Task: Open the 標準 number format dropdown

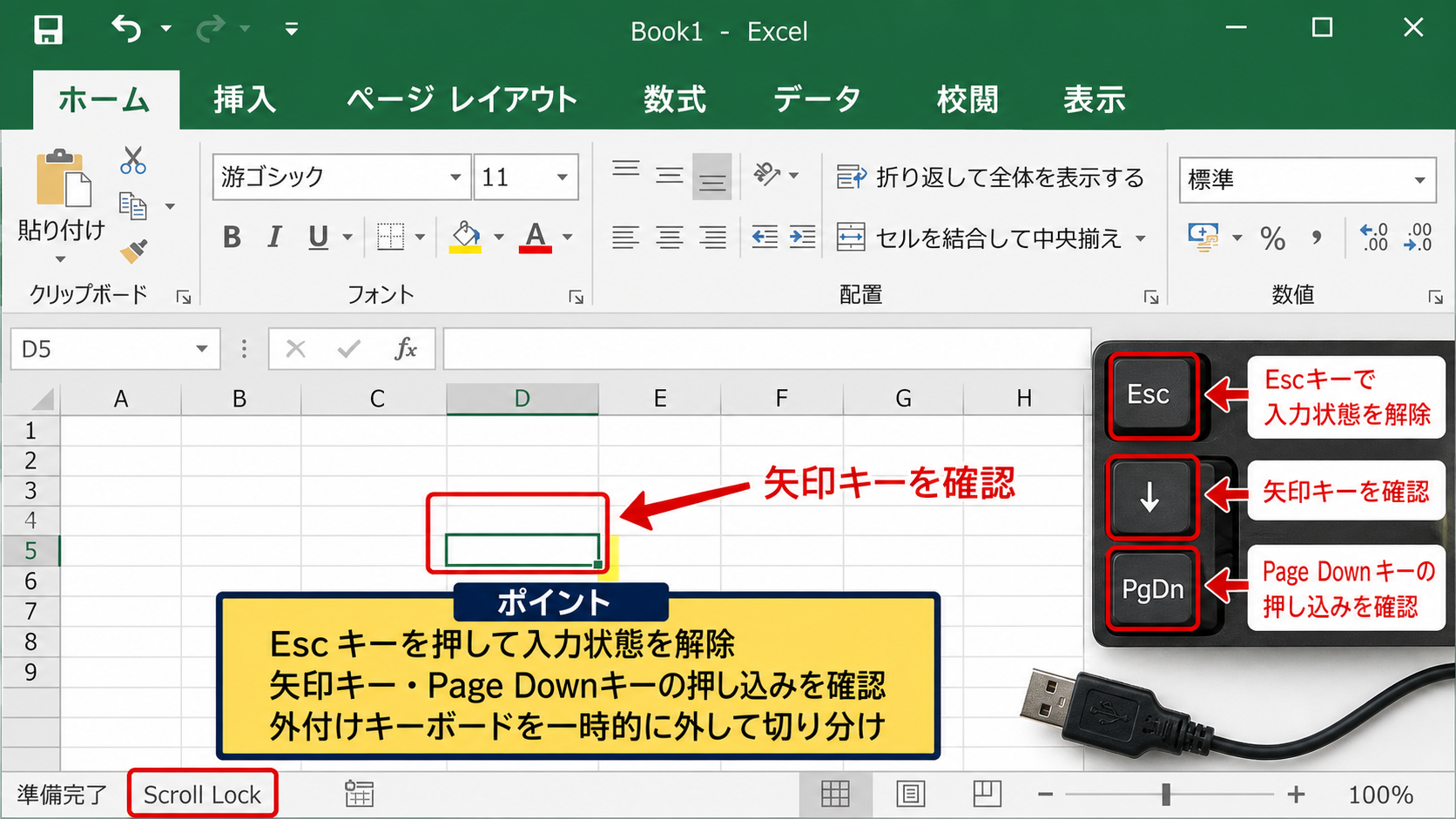Action: click(1420, 180)
